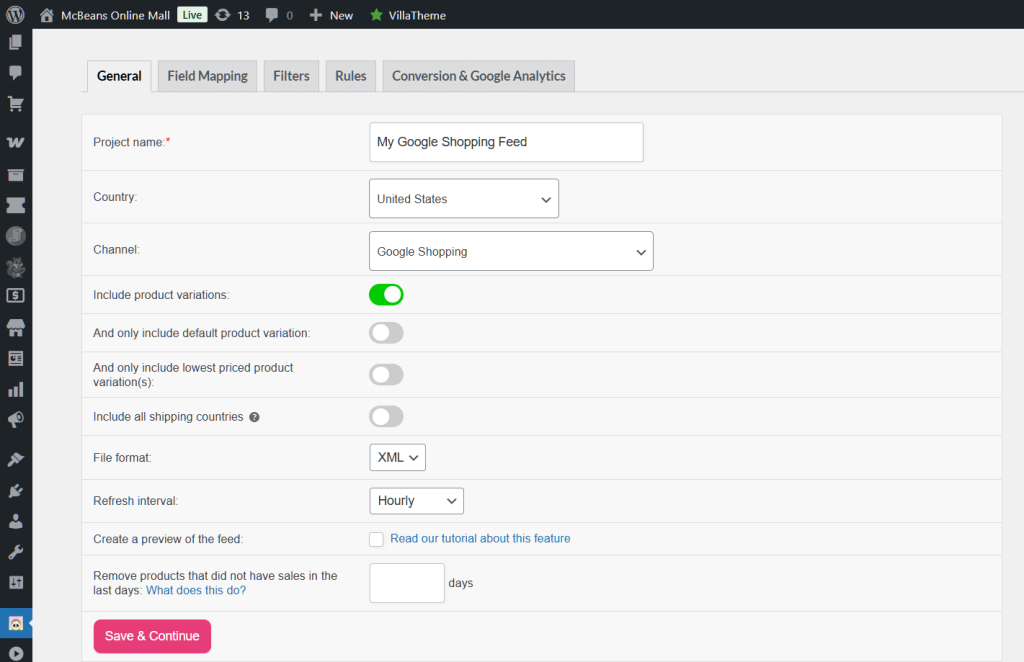Open the Tools wrench icon
The width and height of the screenshot is (1024, 662).
[15, 551]
